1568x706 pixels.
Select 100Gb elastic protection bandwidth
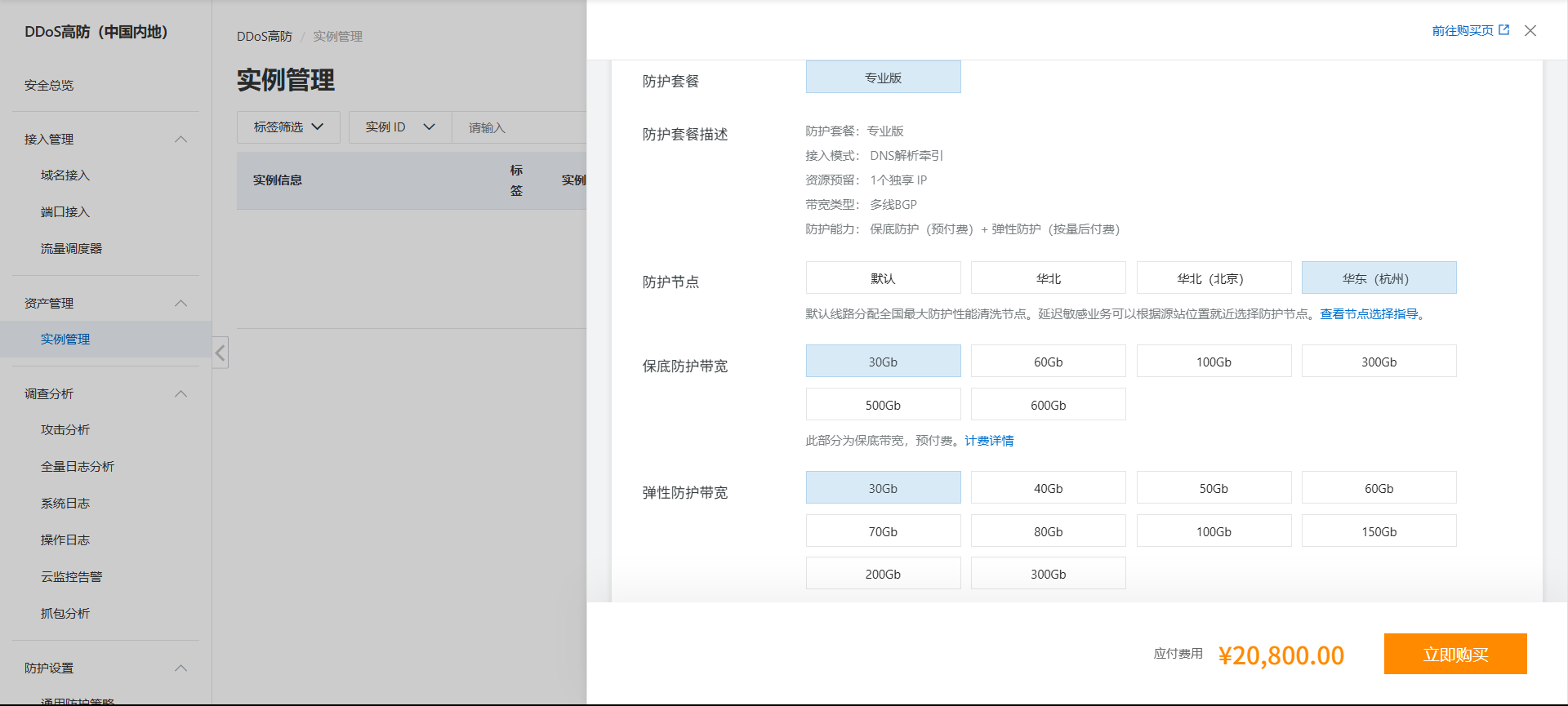point(1214,531)
